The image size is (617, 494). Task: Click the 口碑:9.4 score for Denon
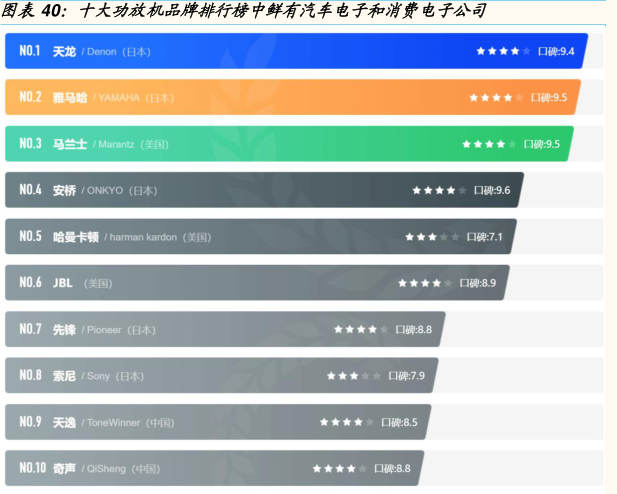[556, 51]
